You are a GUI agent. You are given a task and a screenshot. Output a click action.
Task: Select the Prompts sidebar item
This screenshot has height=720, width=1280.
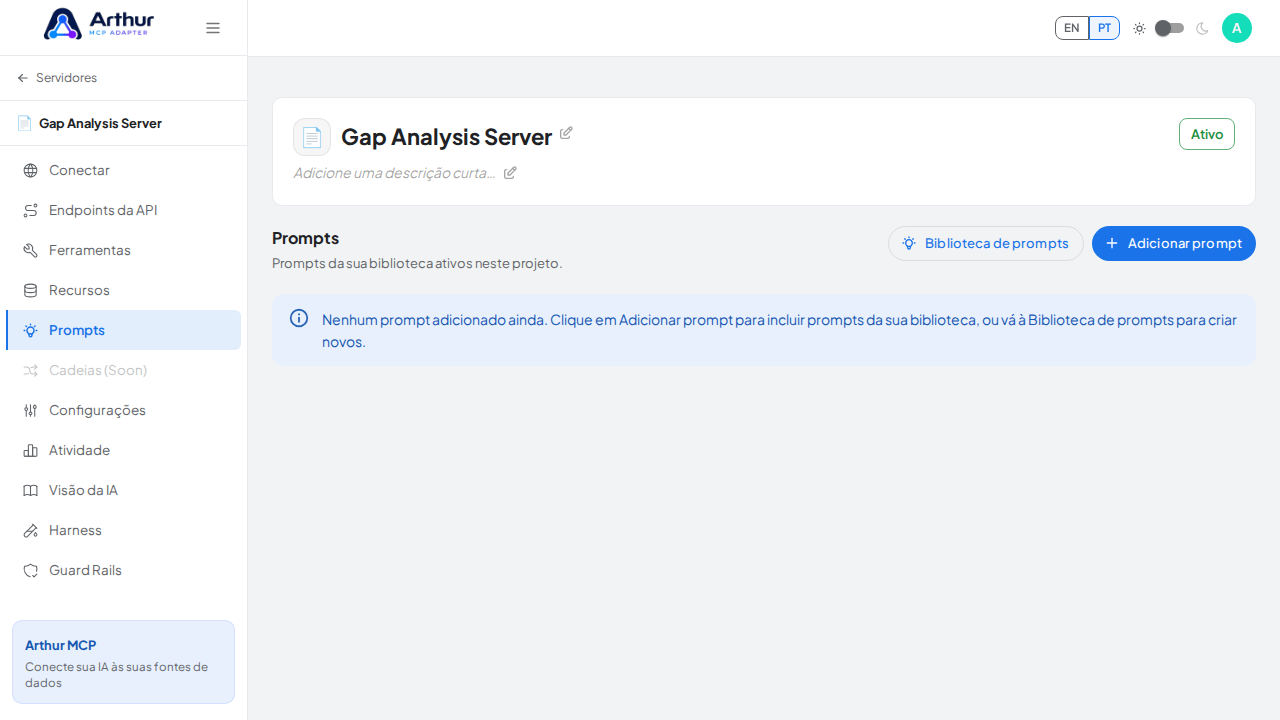click(123, 330)
